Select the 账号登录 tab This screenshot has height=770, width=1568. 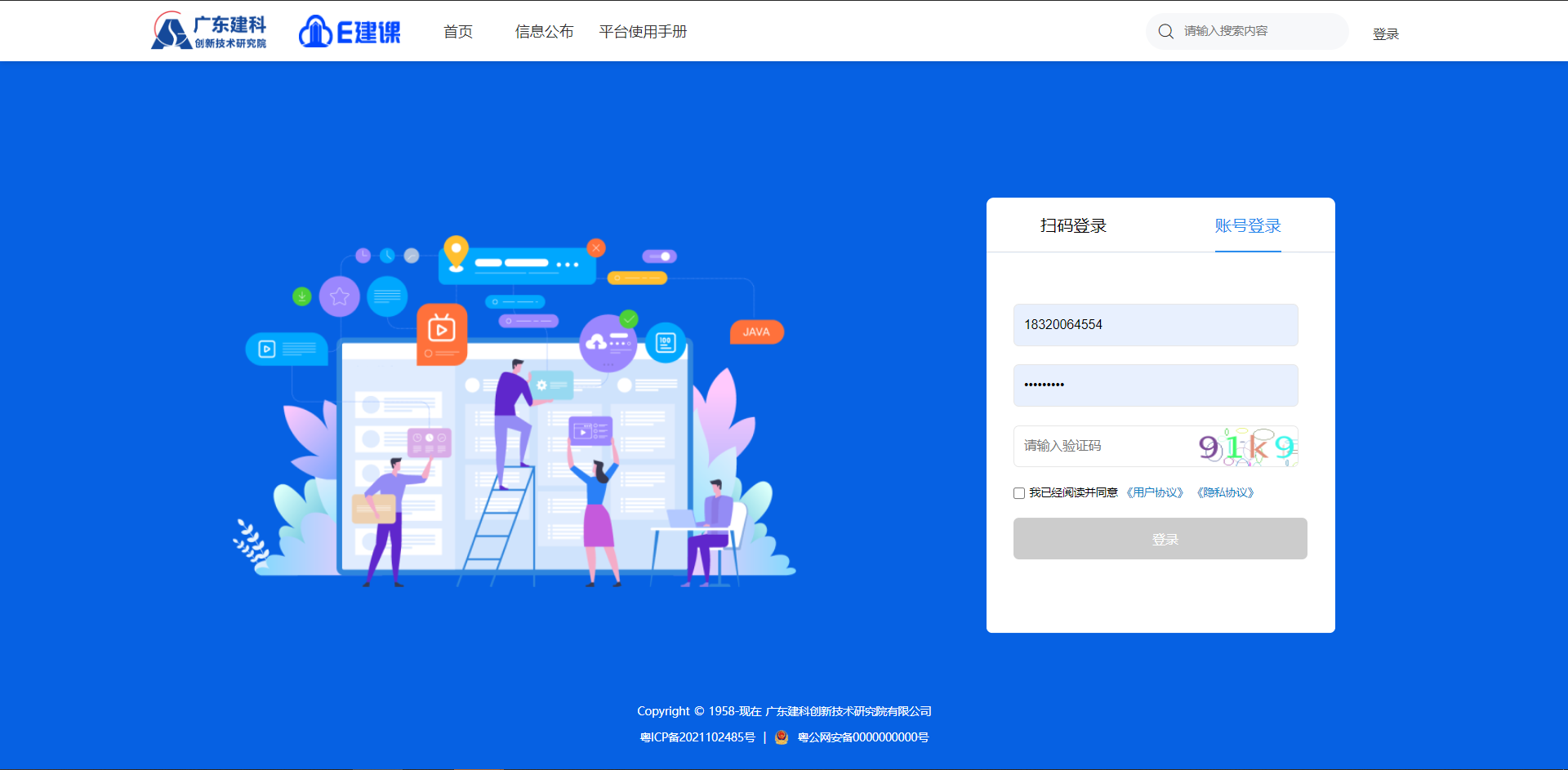pyautogui.click(x=1247, y=226)
